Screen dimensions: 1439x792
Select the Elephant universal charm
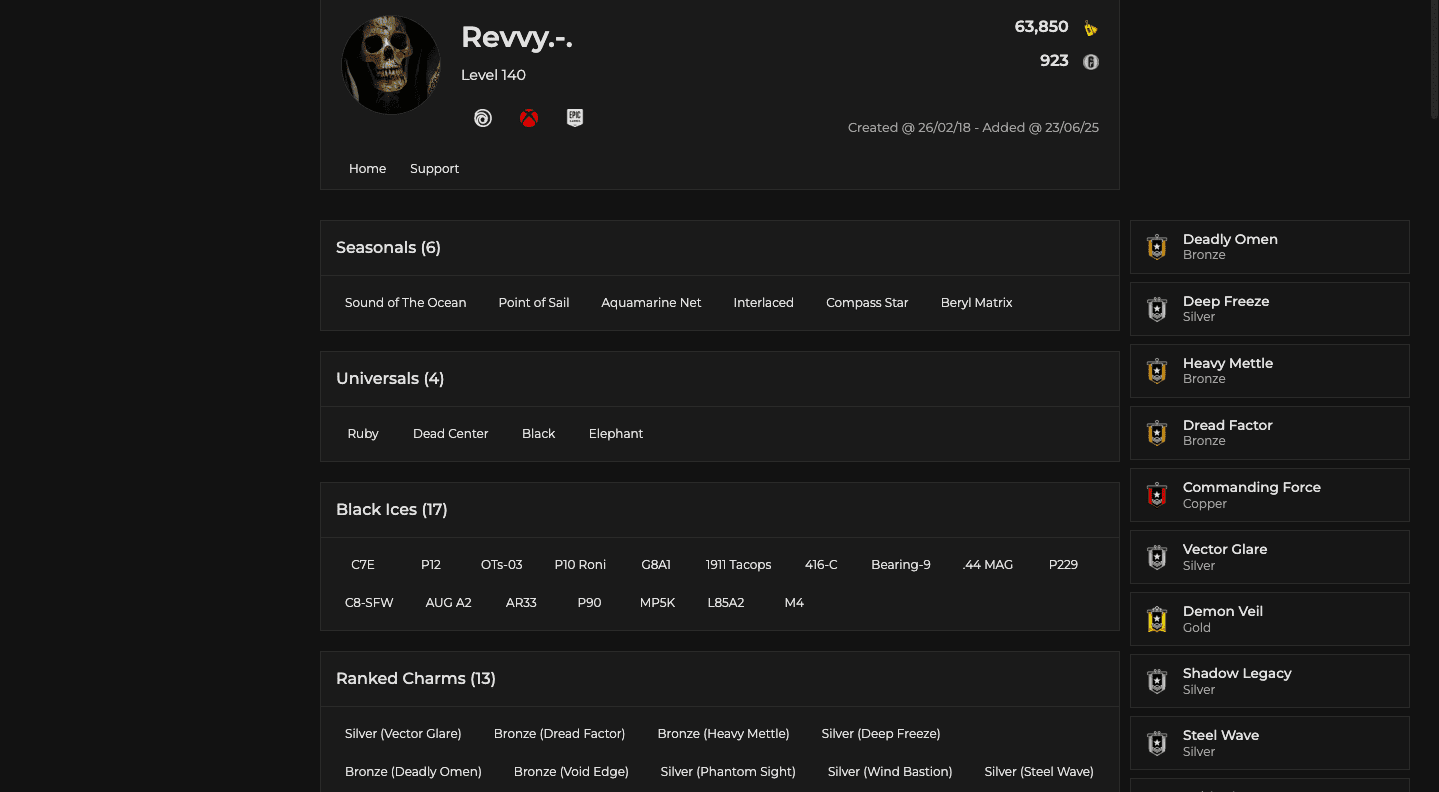pos(615,433)
